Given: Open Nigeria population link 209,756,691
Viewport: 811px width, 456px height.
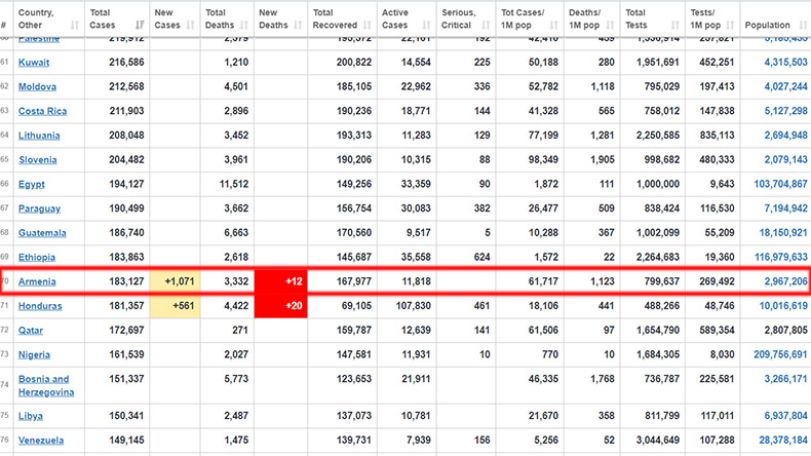Looking at the screenshot, I should (x=780, y=355).
